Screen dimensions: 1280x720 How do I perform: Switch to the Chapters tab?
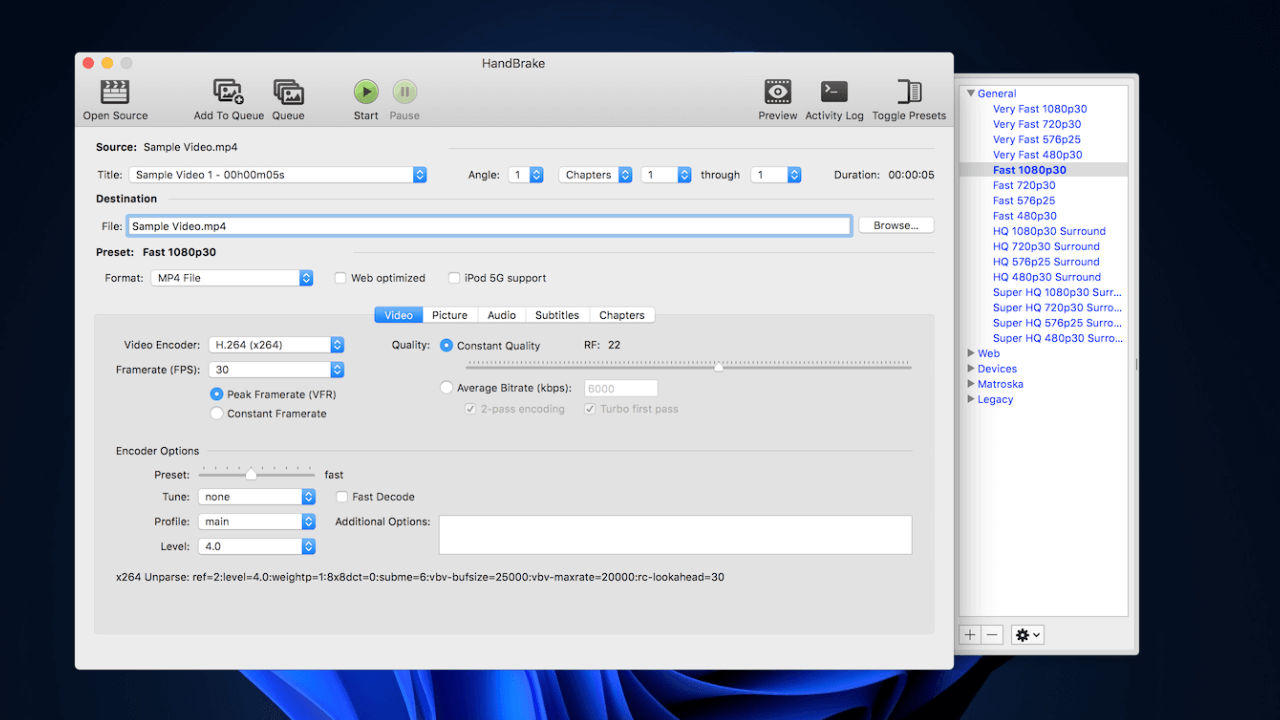point(622,315)
